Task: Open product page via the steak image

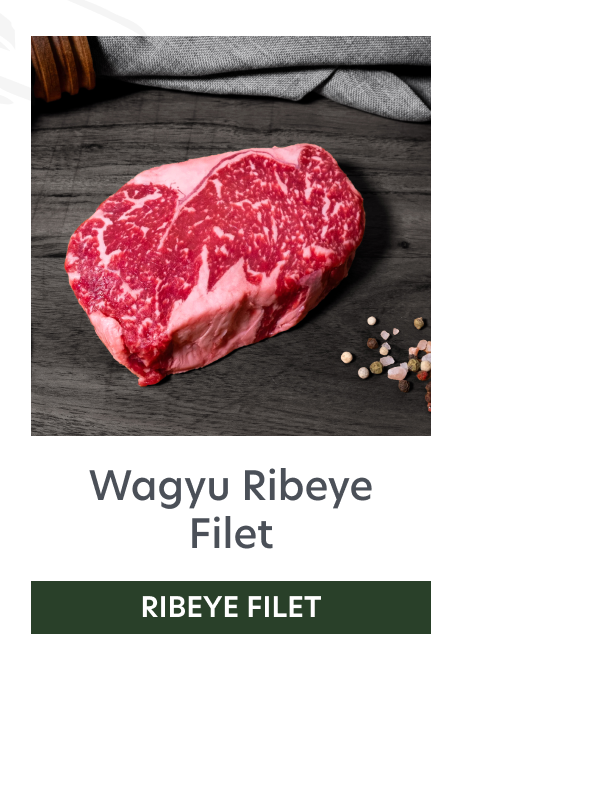Action: [x=230, y=235]
